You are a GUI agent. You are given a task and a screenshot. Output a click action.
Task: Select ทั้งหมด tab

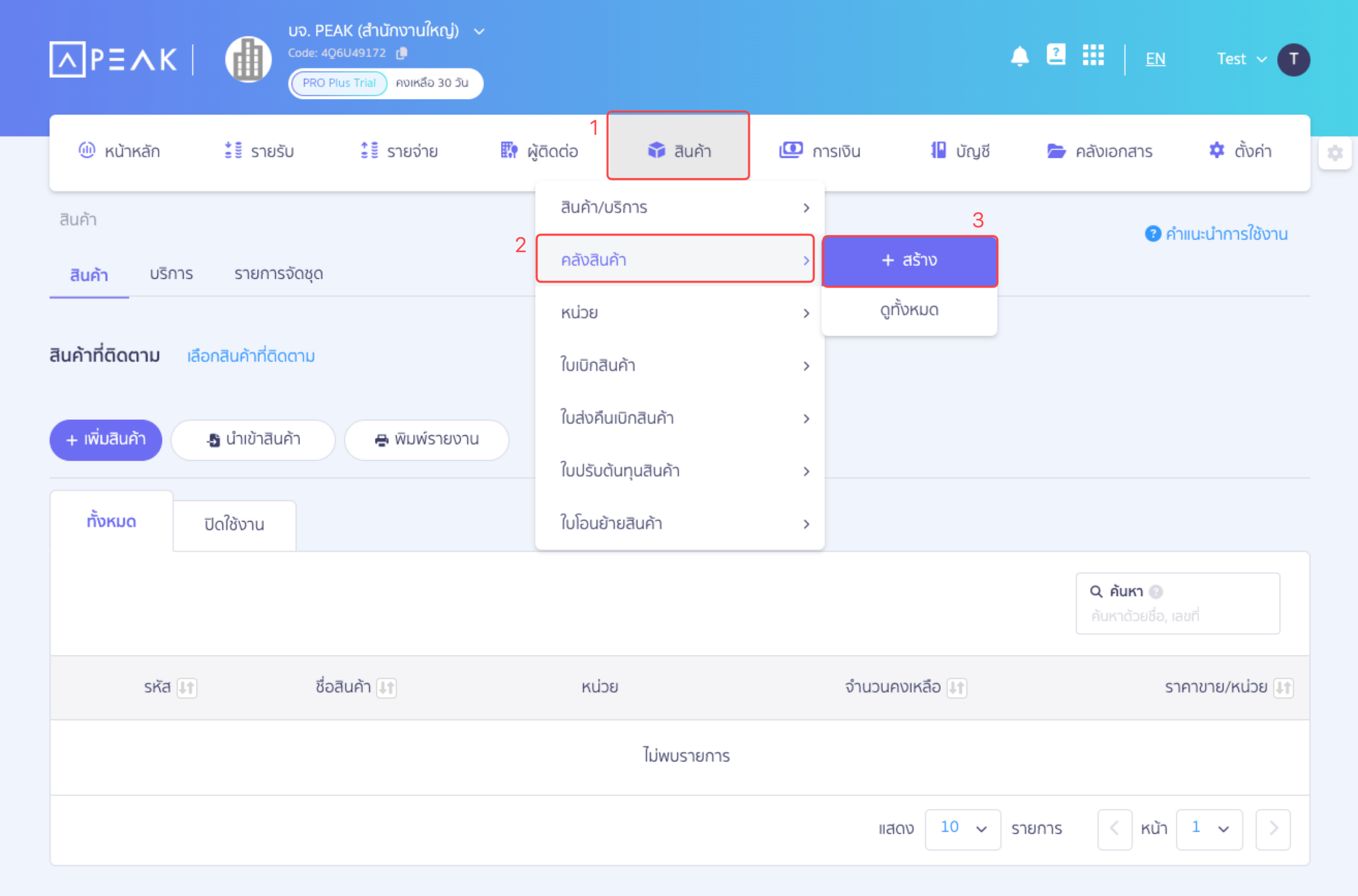tap(111, 521)
